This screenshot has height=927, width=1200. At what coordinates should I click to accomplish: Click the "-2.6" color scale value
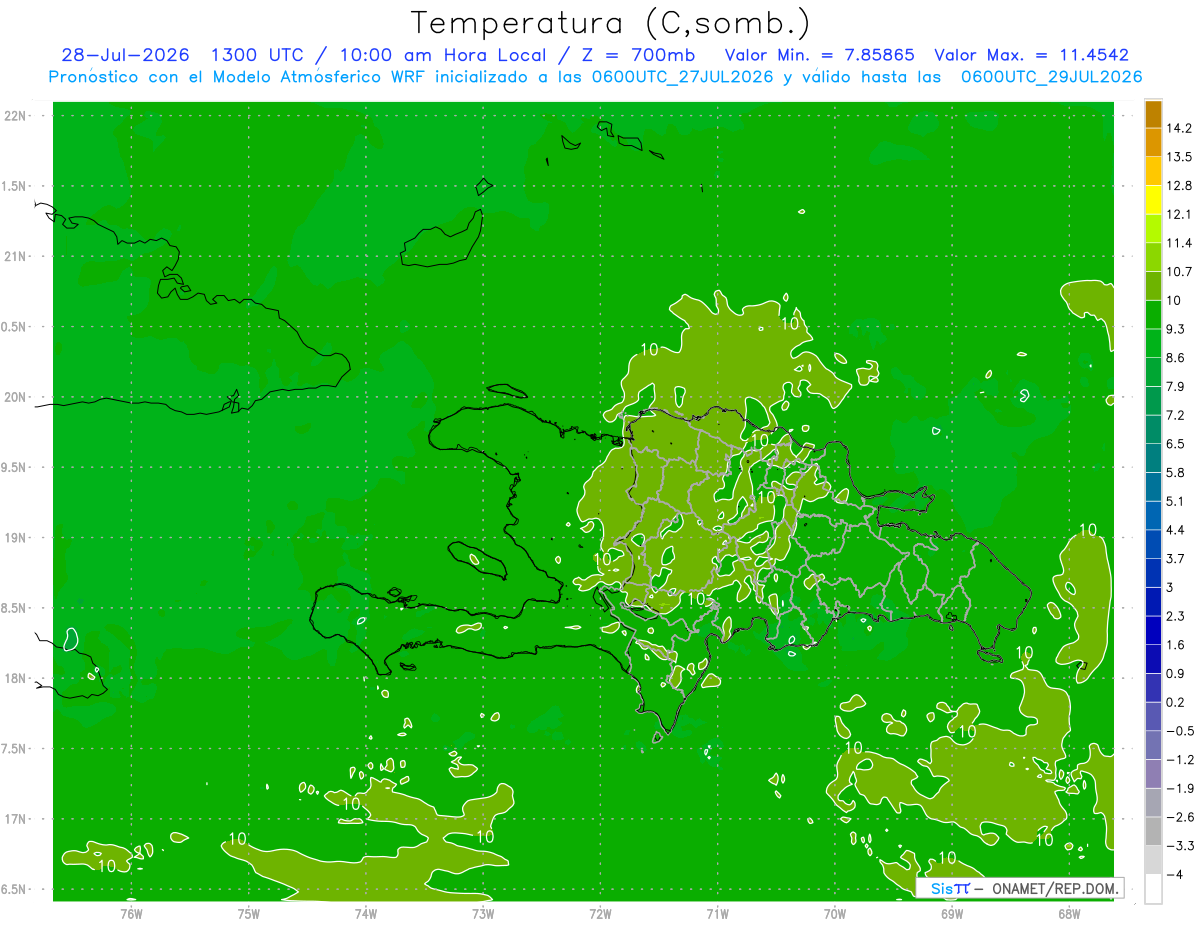click(1179, 817)
